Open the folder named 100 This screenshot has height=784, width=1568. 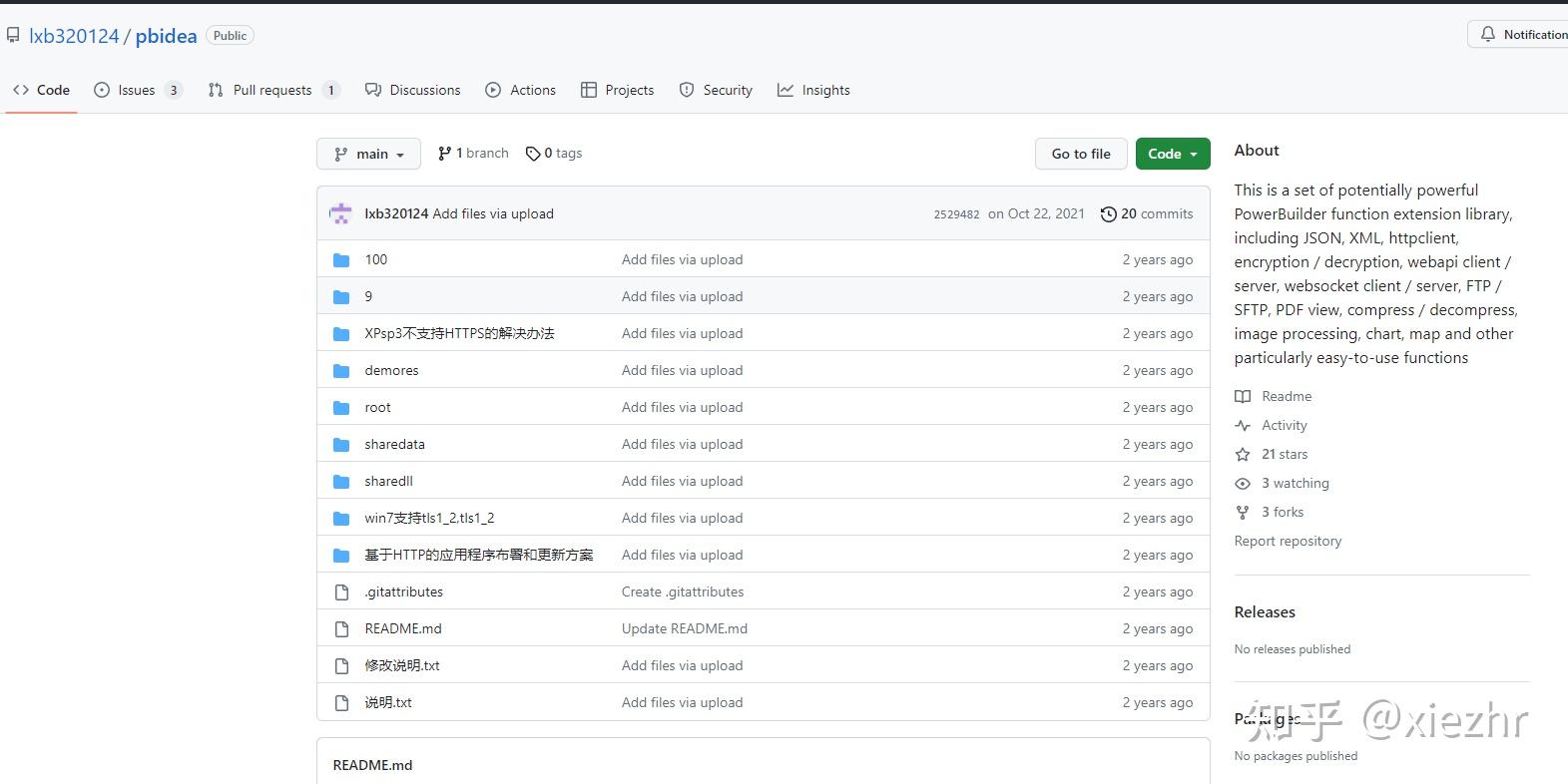click(x=375, y=259)
